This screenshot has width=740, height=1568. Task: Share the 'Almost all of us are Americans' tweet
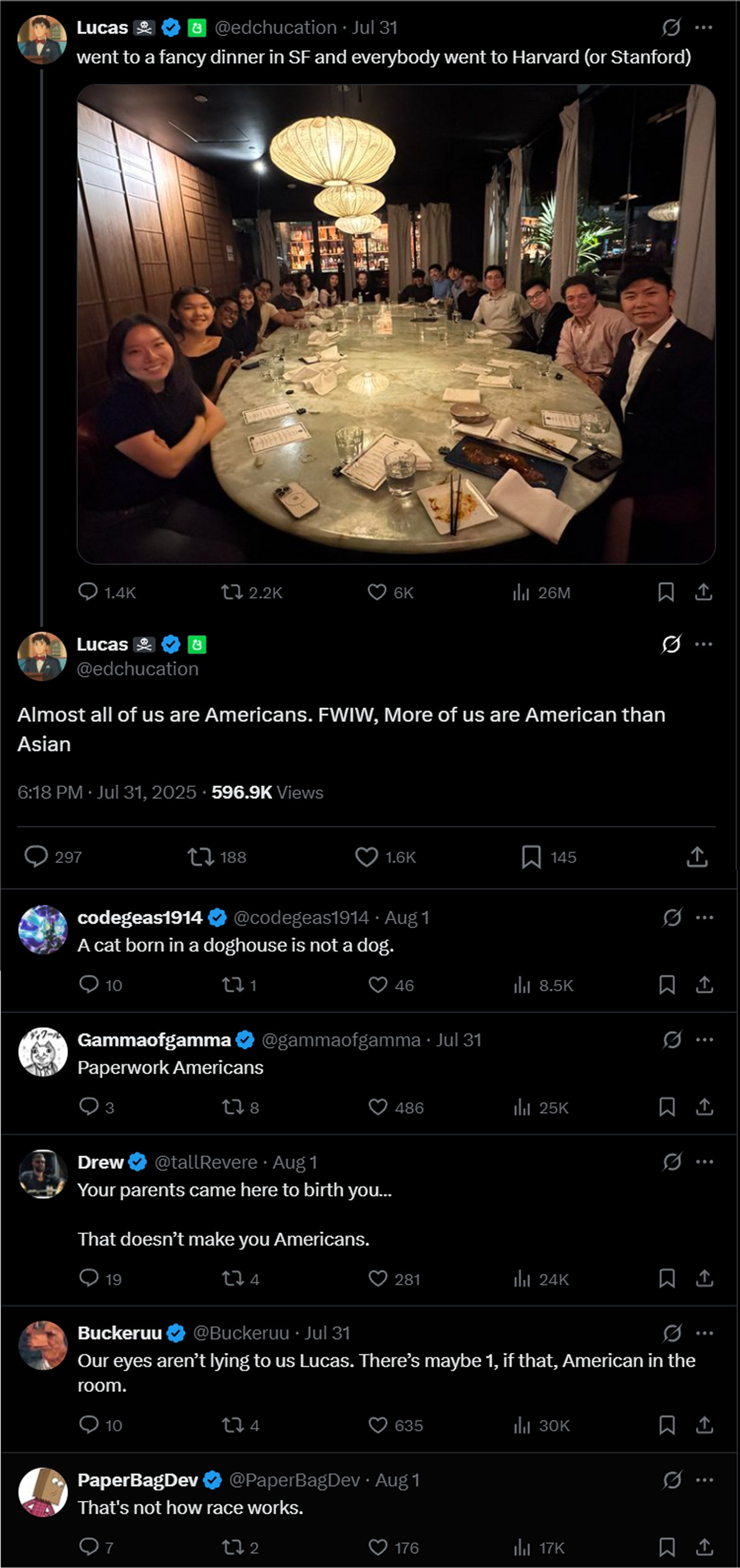[x=697, y=856]
